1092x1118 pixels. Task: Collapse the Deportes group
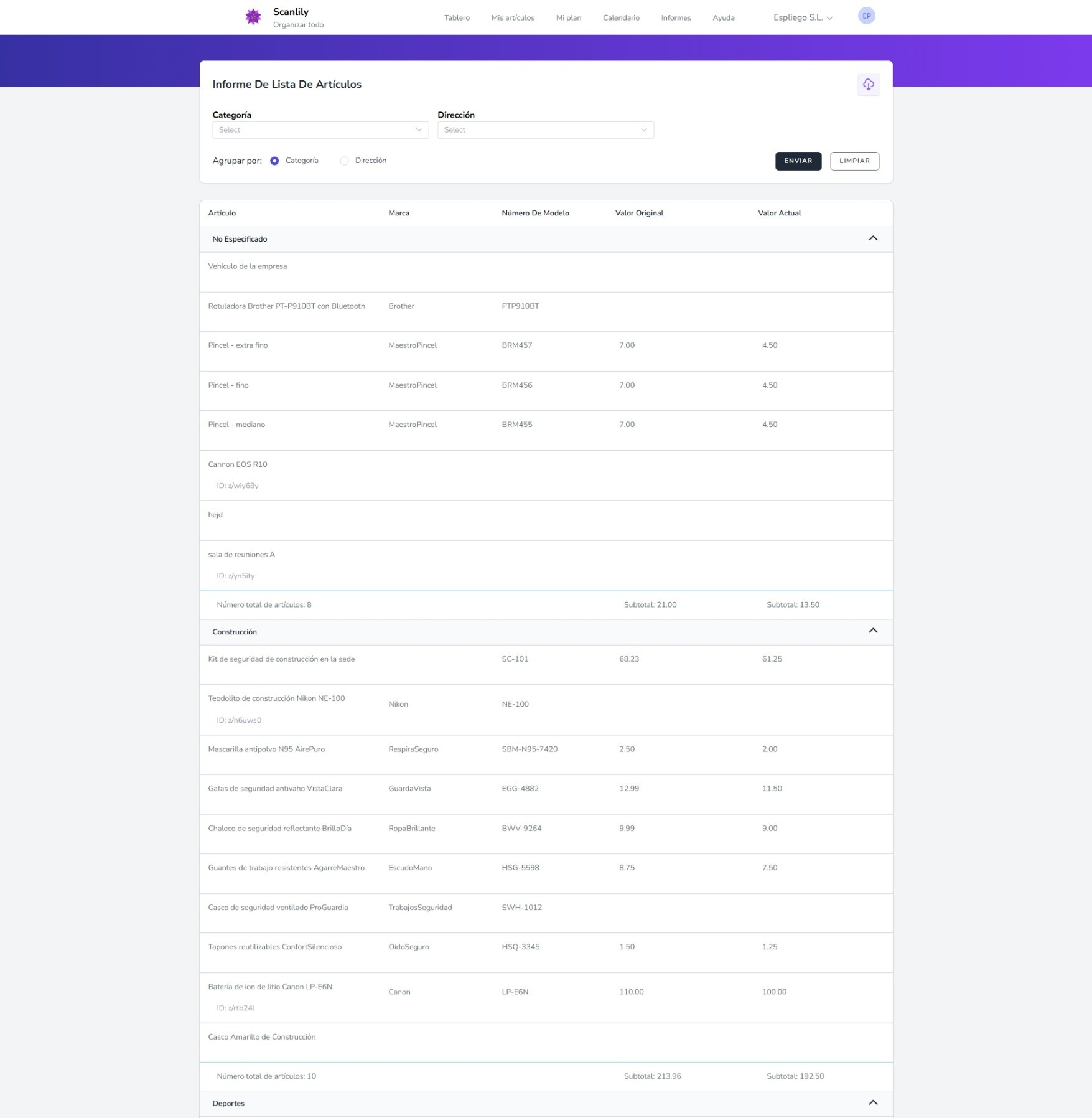(x=872, y=1102)
